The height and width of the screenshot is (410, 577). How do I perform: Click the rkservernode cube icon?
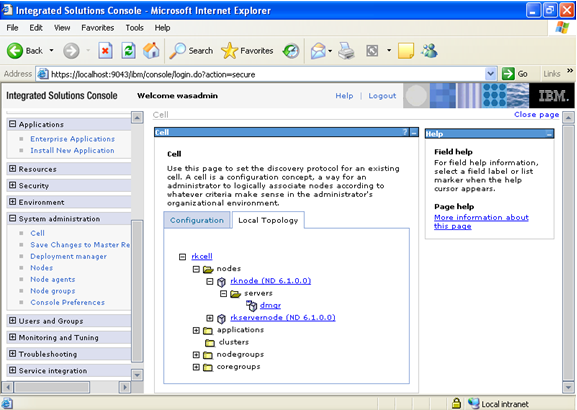[x=221, y=318]
